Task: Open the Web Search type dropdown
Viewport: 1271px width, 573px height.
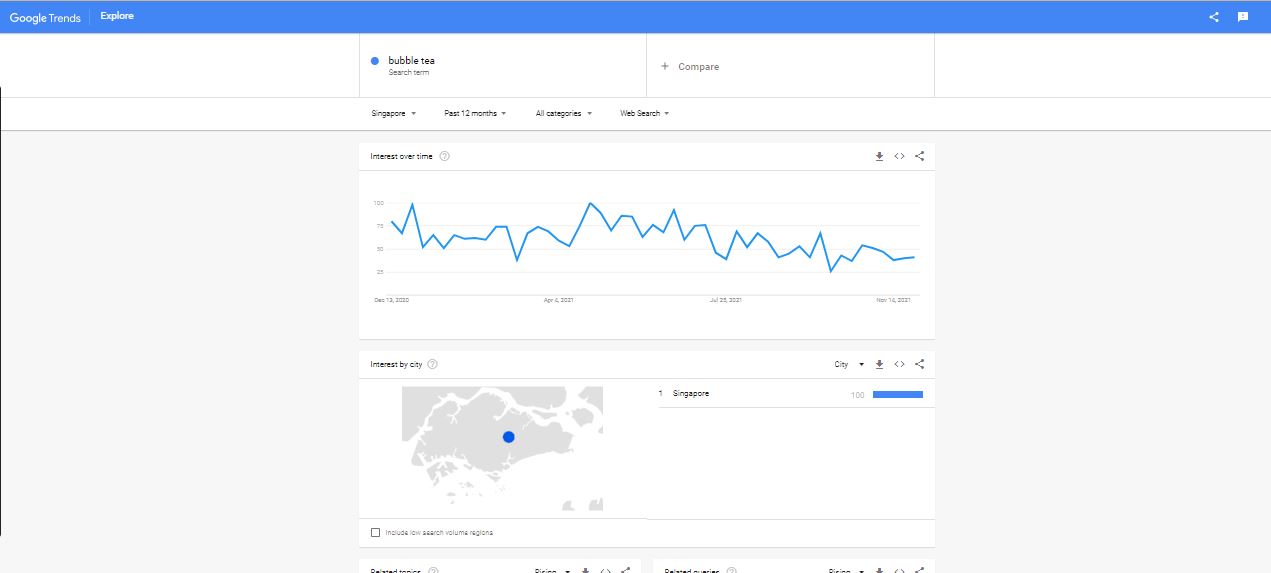Action: [645, 114]
